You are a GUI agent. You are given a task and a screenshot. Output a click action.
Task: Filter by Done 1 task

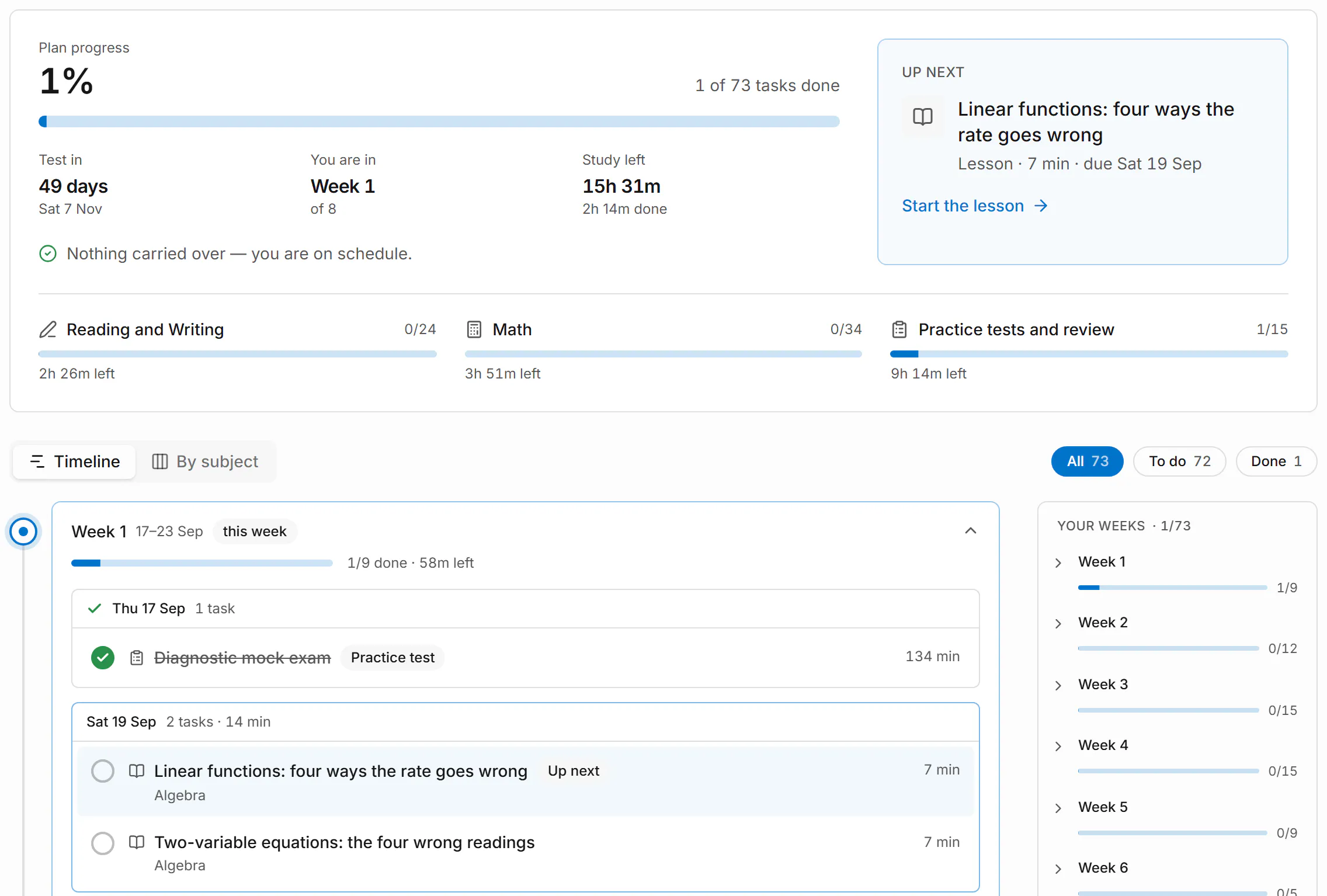pos(1276,461)
